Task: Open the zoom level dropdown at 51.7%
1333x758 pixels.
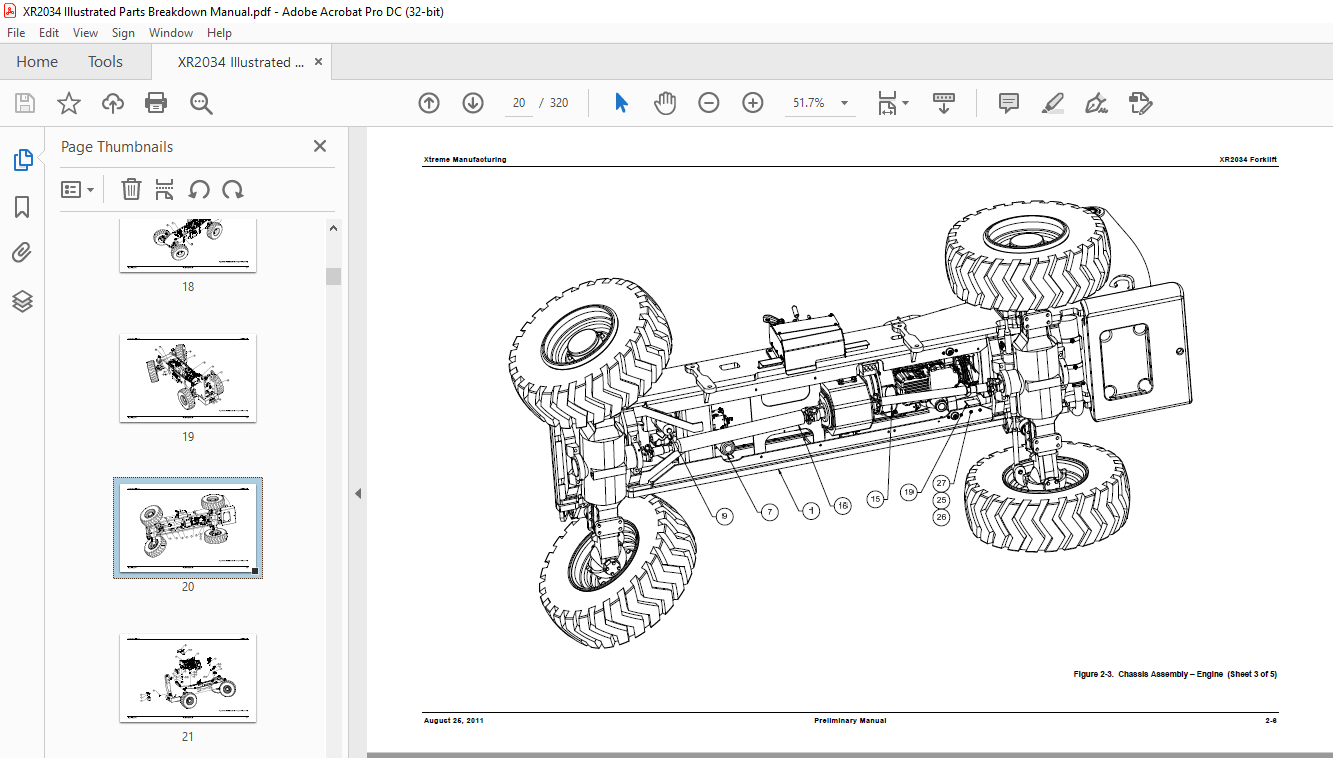Action: pyautogui.click(x=820, y=103)
